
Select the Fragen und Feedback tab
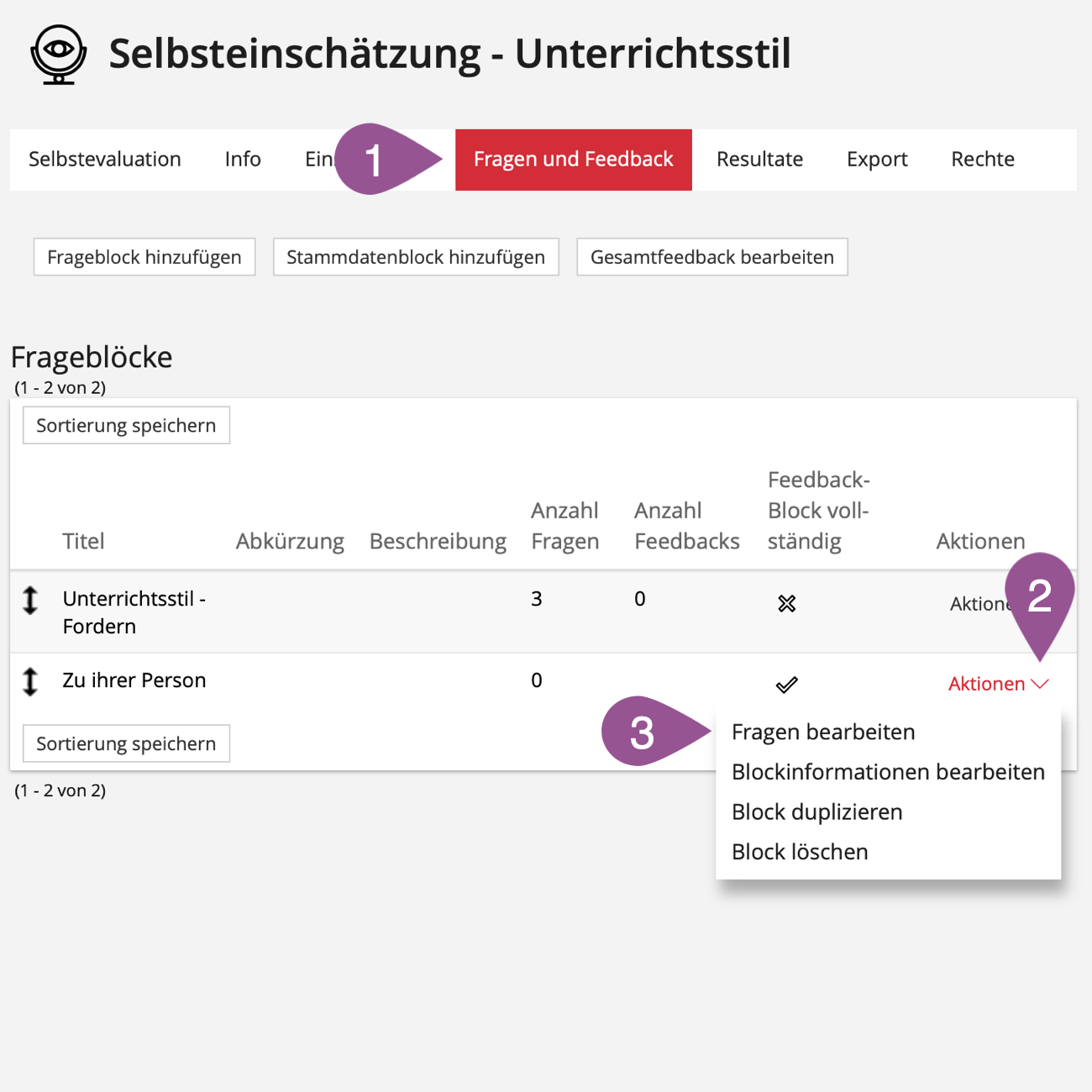(x=573, y=160)
